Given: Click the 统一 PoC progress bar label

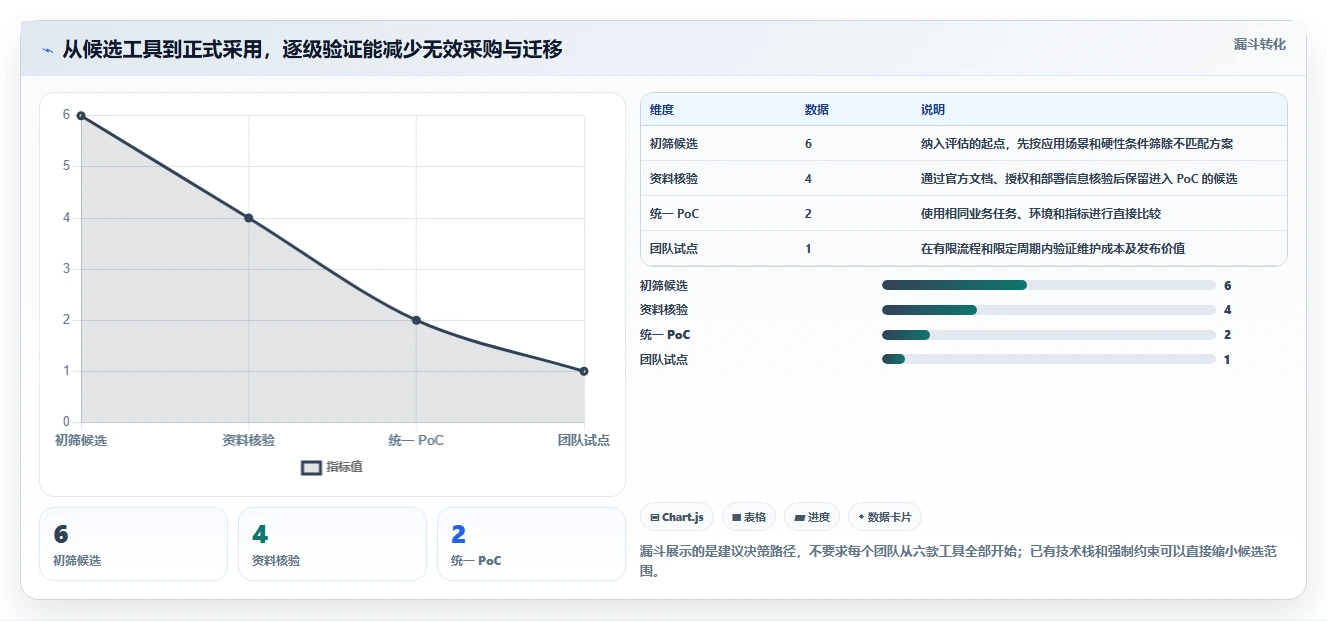Looking at the screenshot, I should [665, 335].
